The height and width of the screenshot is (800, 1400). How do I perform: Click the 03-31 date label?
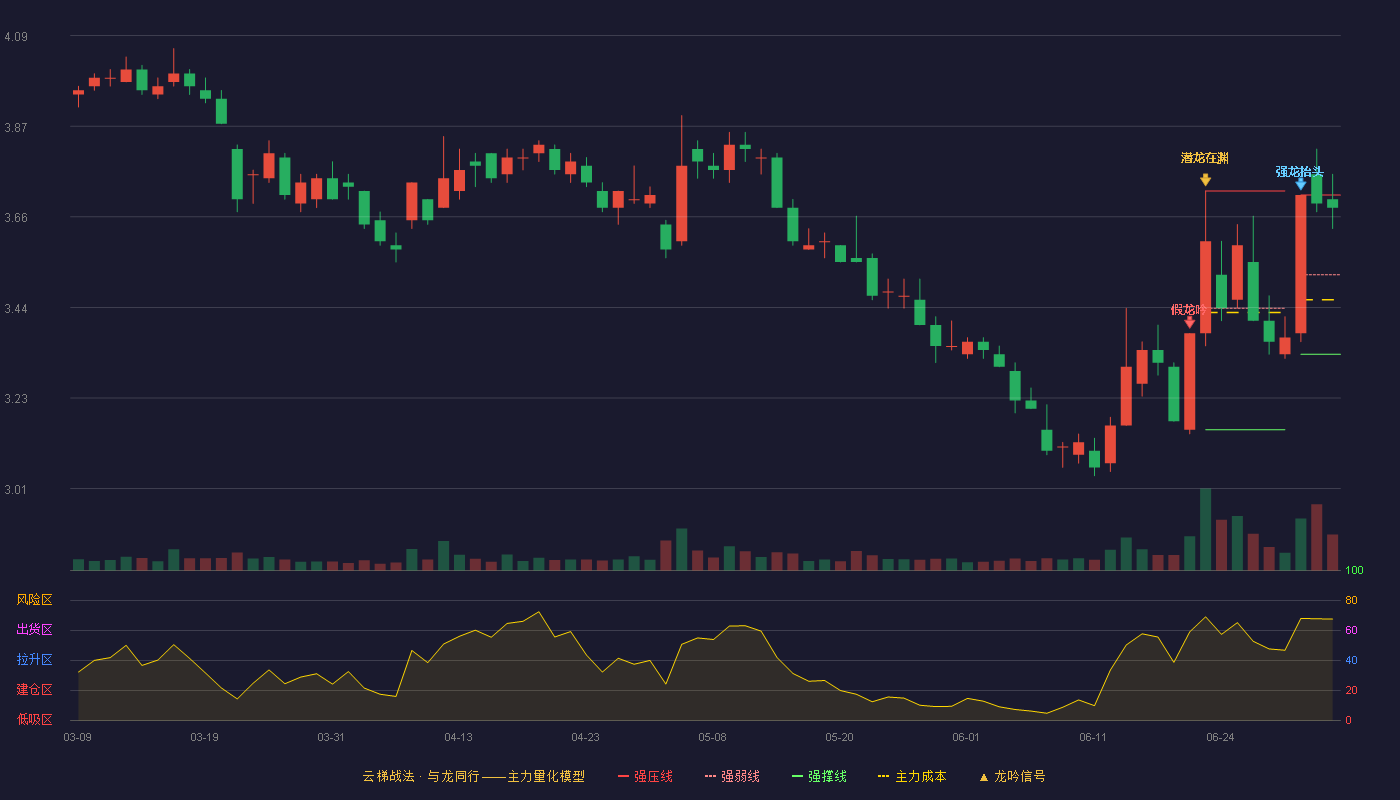point(331,737)
